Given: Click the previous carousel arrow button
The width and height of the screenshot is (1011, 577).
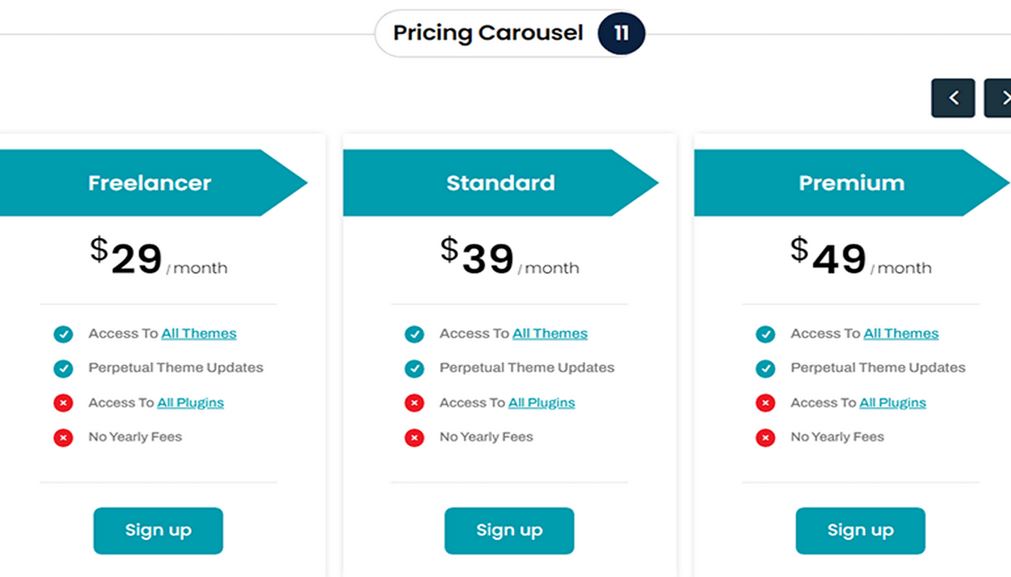Looking at the screenshot, I should [x=953, y=98].
